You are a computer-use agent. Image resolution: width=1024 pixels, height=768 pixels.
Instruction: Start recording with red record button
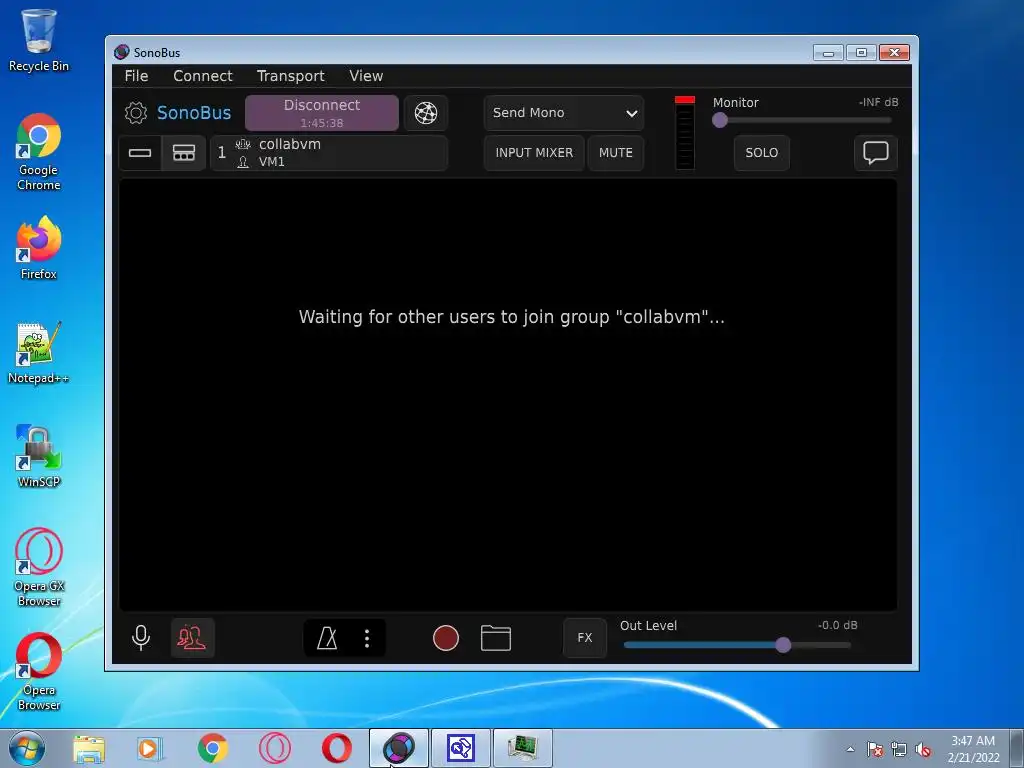pyautogui.click(x=446, y=638)
